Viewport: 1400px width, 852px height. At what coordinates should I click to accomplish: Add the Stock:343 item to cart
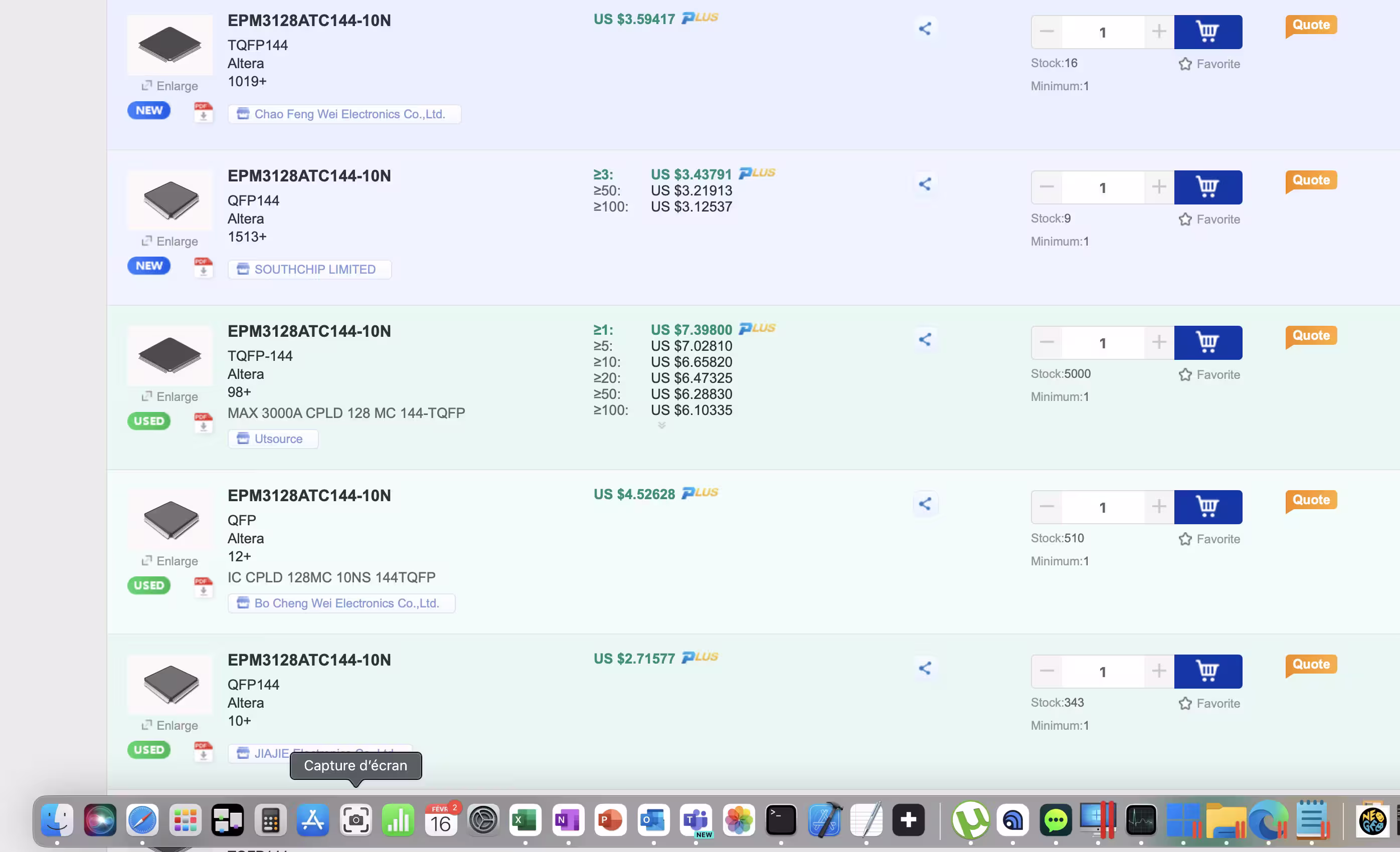click(x=1208, y=672)
